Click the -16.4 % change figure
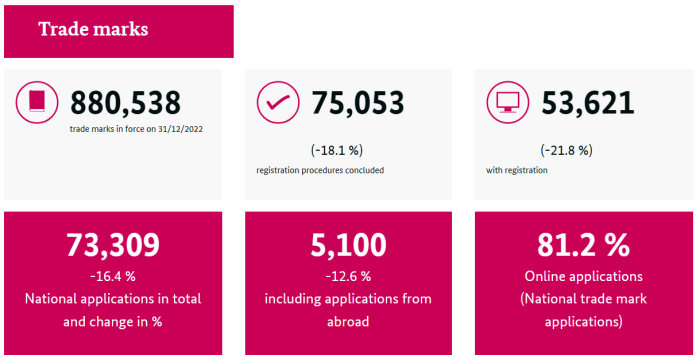Image resolution: width=696 pixels, height=360 pixels. (x=113, y=277)
